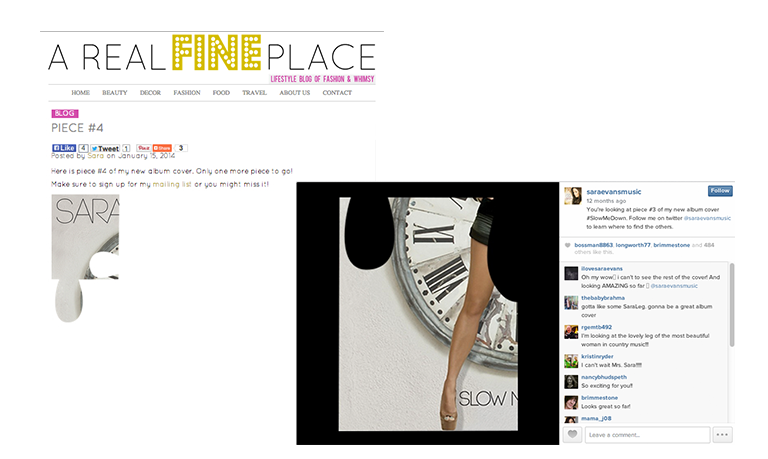Open the CONTACT menu item
Screen dimensions: 768x459
(x=337, y=93)
